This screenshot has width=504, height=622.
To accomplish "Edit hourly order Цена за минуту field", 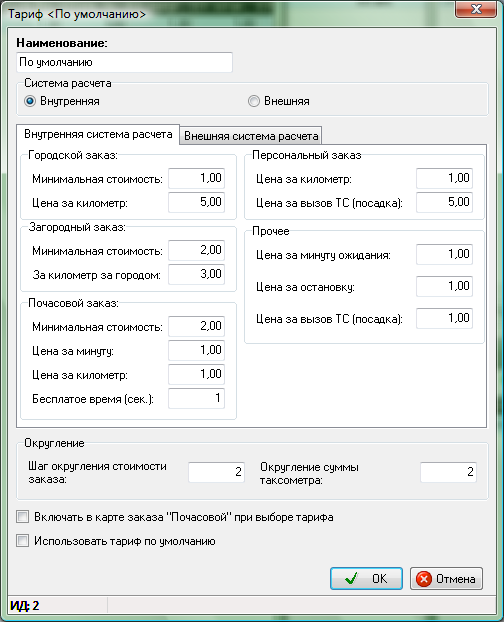I will click(196, 350).
